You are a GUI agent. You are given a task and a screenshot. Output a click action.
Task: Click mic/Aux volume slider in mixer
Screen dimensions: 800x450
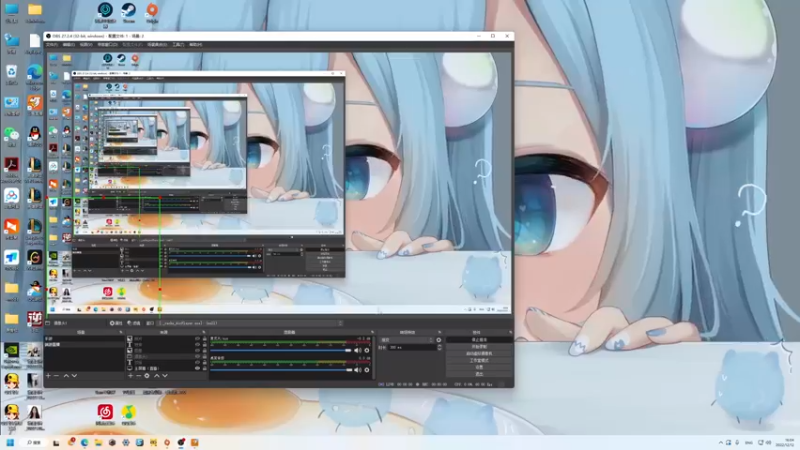pos(281,351)
